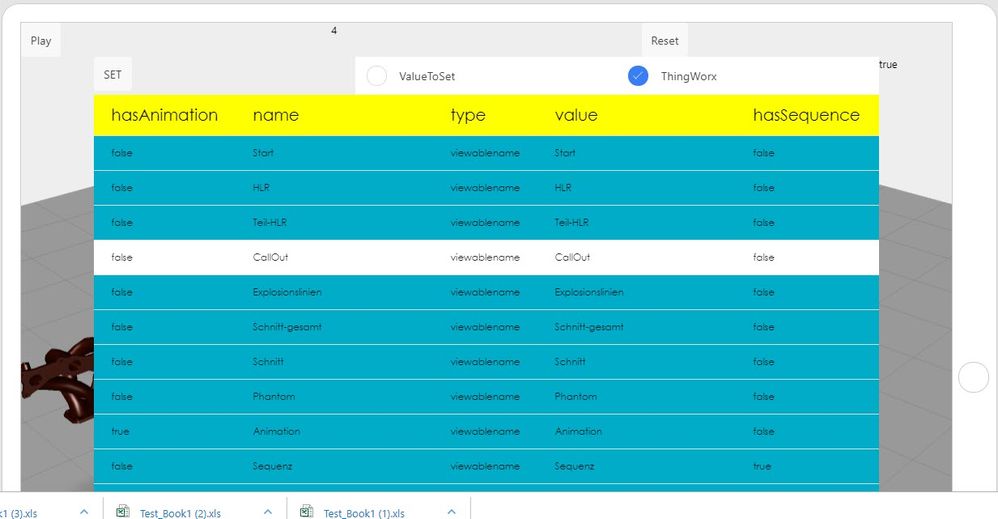
Task: Click the name column header
Action: [276, 115]
